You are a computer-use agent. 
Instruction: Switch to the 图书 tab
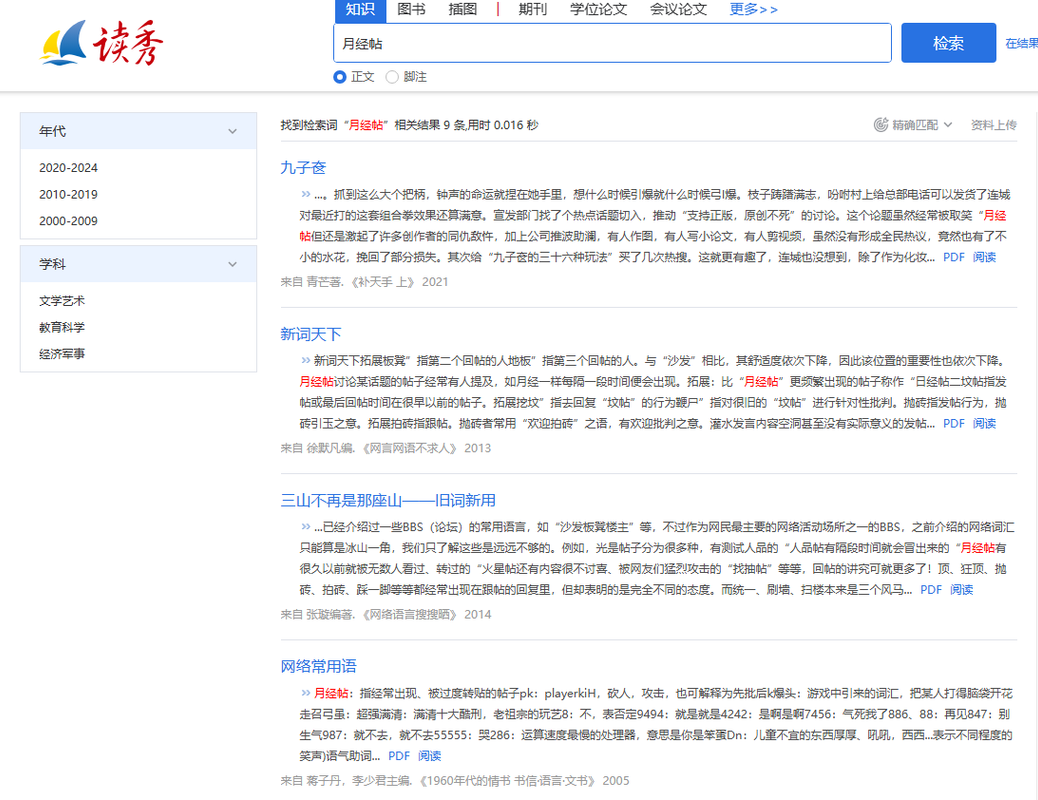411,9
